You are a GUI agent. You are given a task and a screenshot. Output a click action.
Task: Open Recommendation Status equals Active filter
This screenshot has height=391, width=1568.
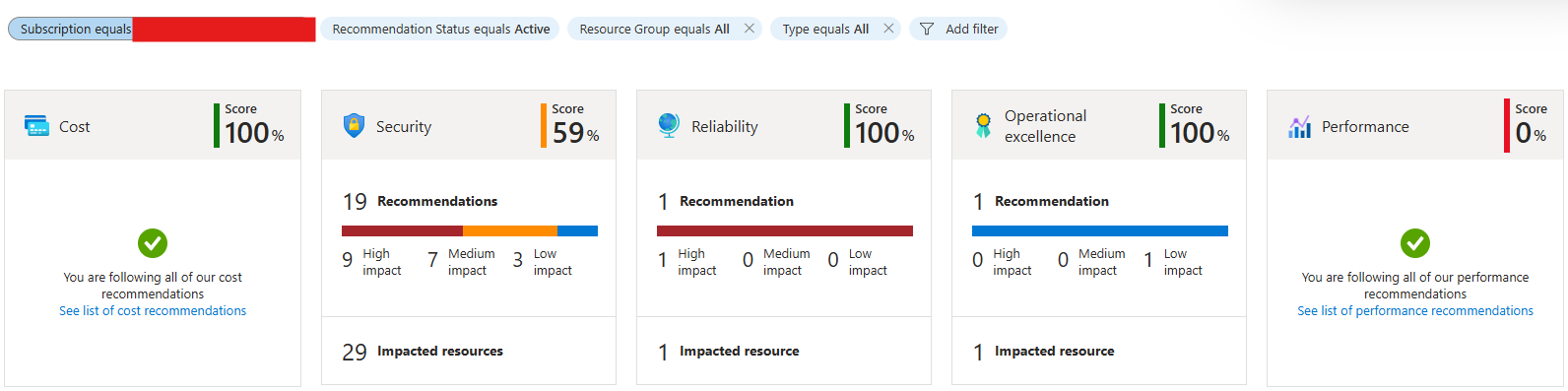tap(440, 29)
